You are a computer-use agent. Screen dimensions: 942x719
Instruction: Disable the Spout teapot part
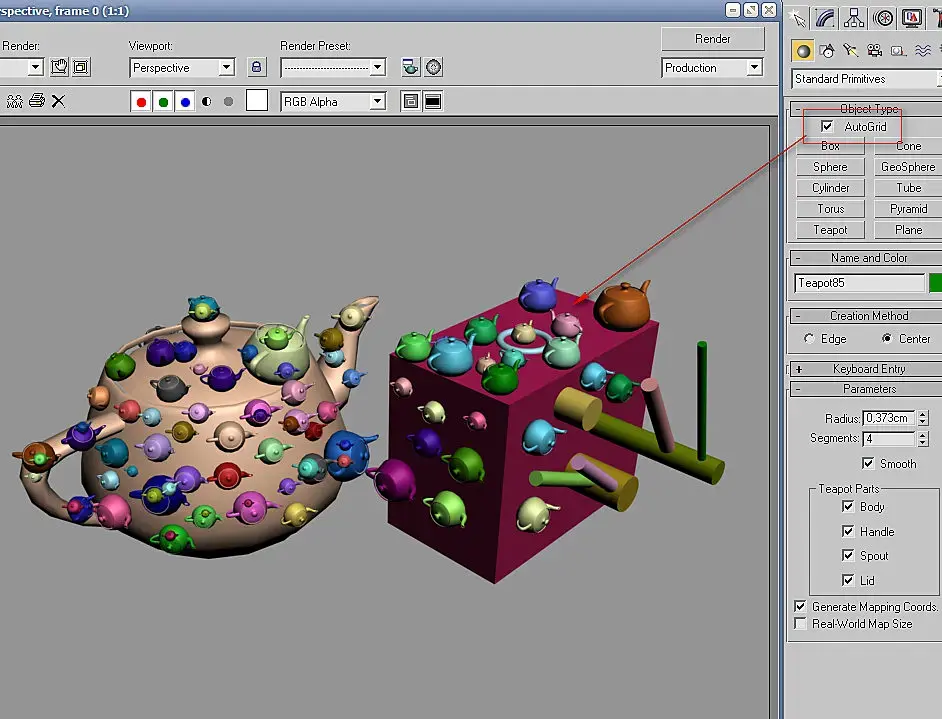[x=848, y=555]
